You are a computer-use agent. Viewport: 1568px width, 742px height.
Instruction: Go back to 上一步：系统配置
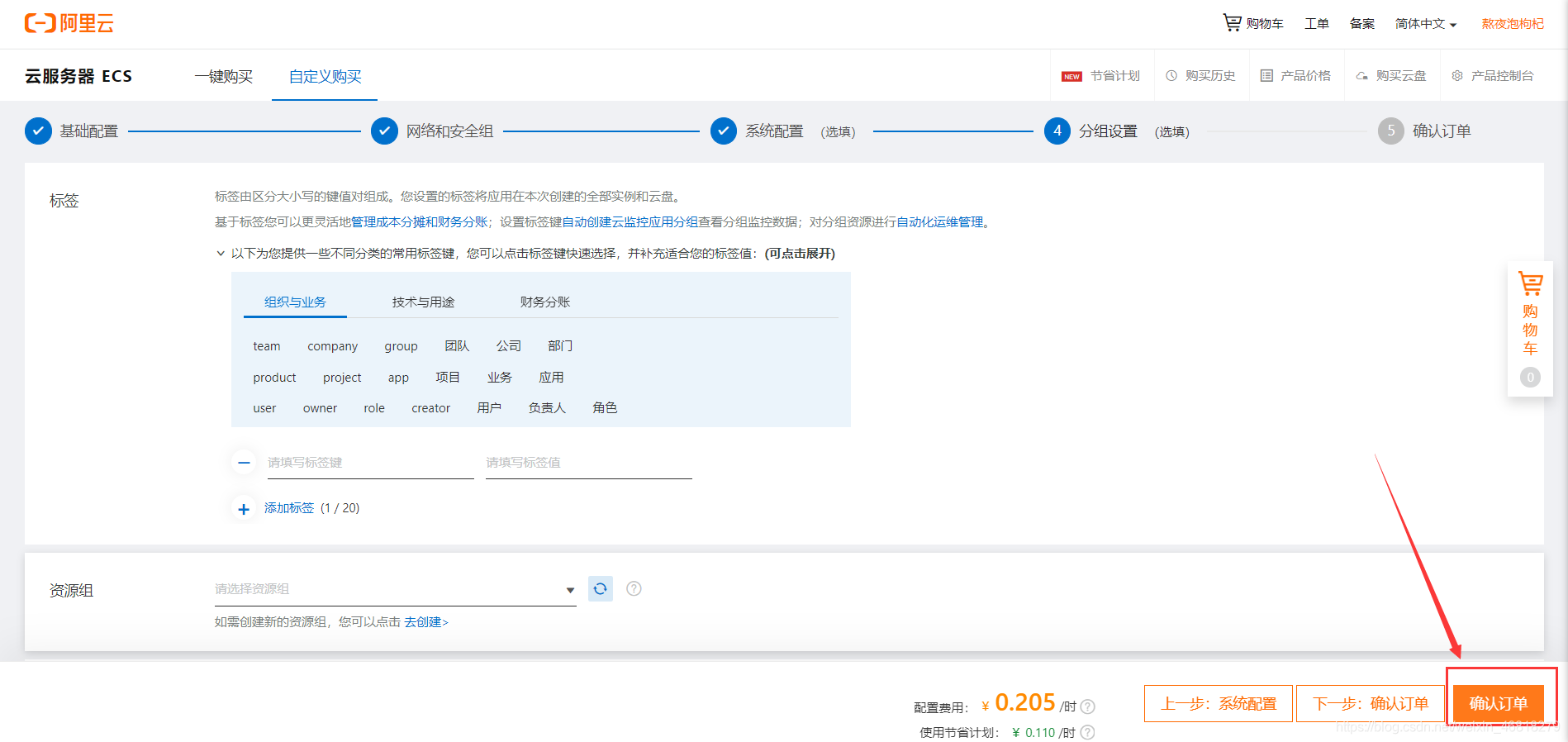(x=1219, y=704)
